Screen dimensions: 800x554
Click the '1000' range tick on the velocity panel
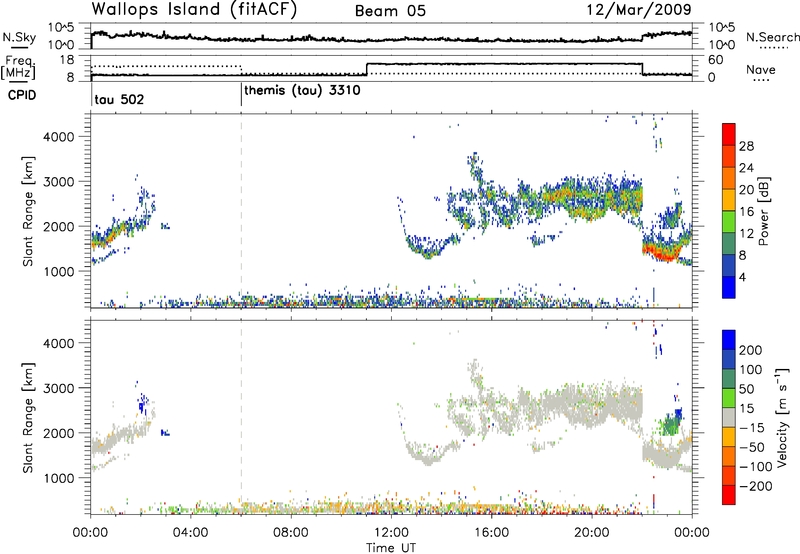[x=58, y=478]
